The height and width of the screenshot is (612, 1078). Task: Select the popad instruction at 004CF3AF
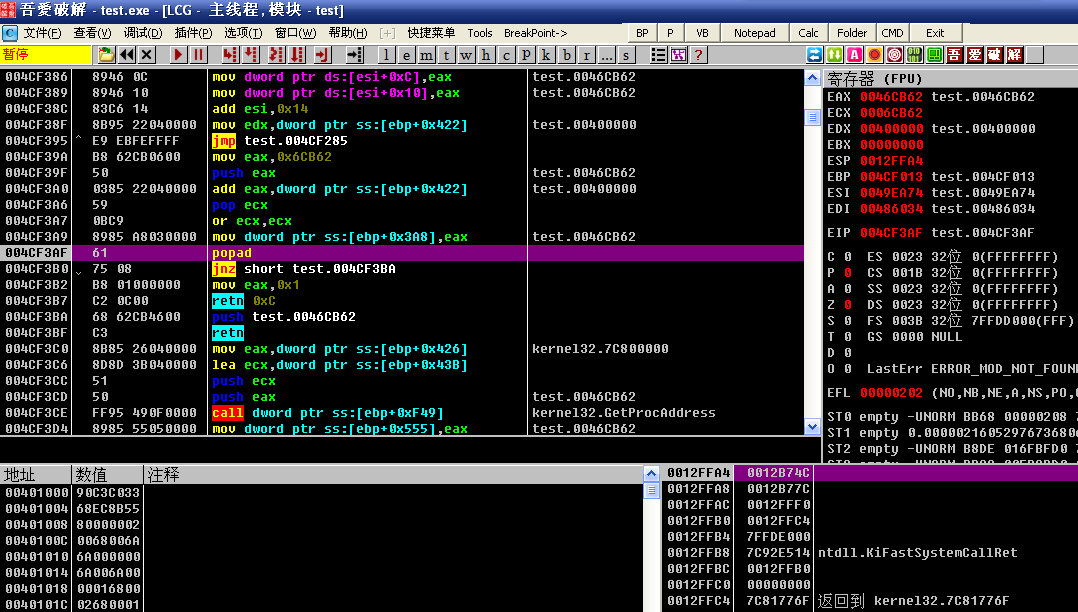click(402, 253)
